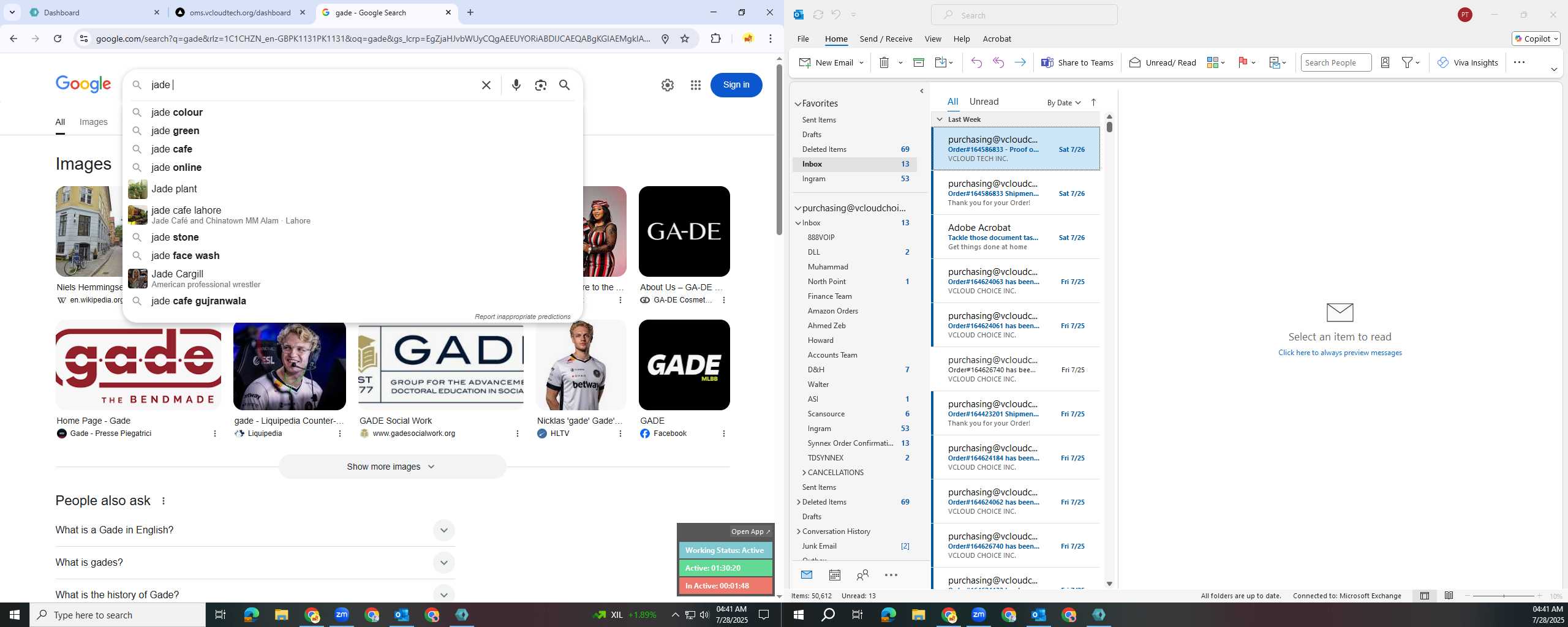Viewport: 1568px width, 627px height.
Task: Open the Outlook View tab
Action: 933,39
